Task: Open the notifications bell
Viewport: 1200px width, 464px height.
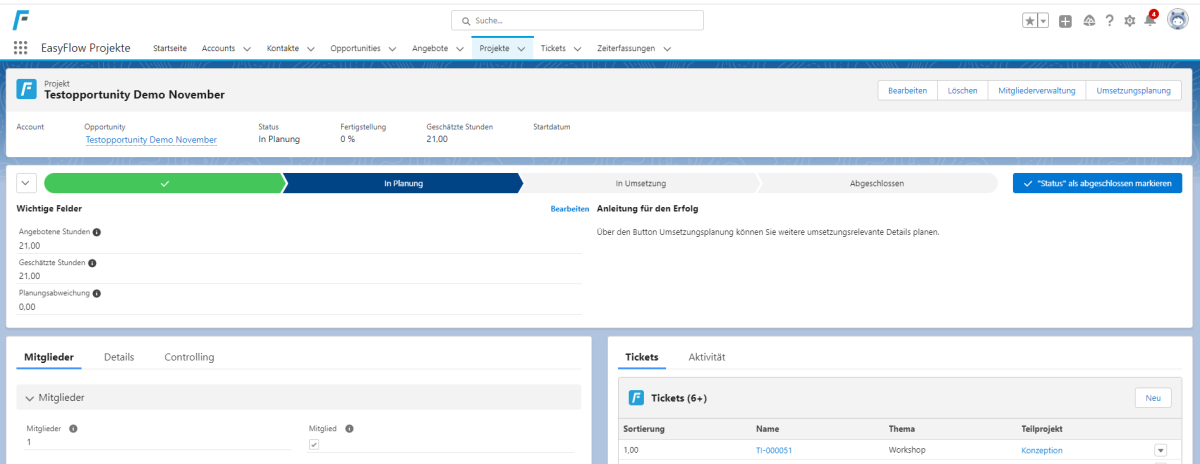Action: 1150,21
